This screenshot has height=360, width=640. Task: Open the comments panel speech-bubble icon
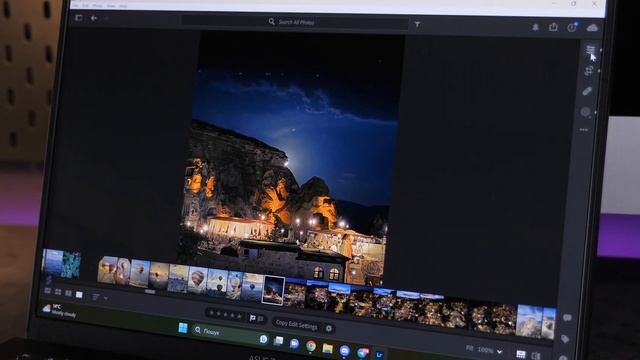click(567, 318)
